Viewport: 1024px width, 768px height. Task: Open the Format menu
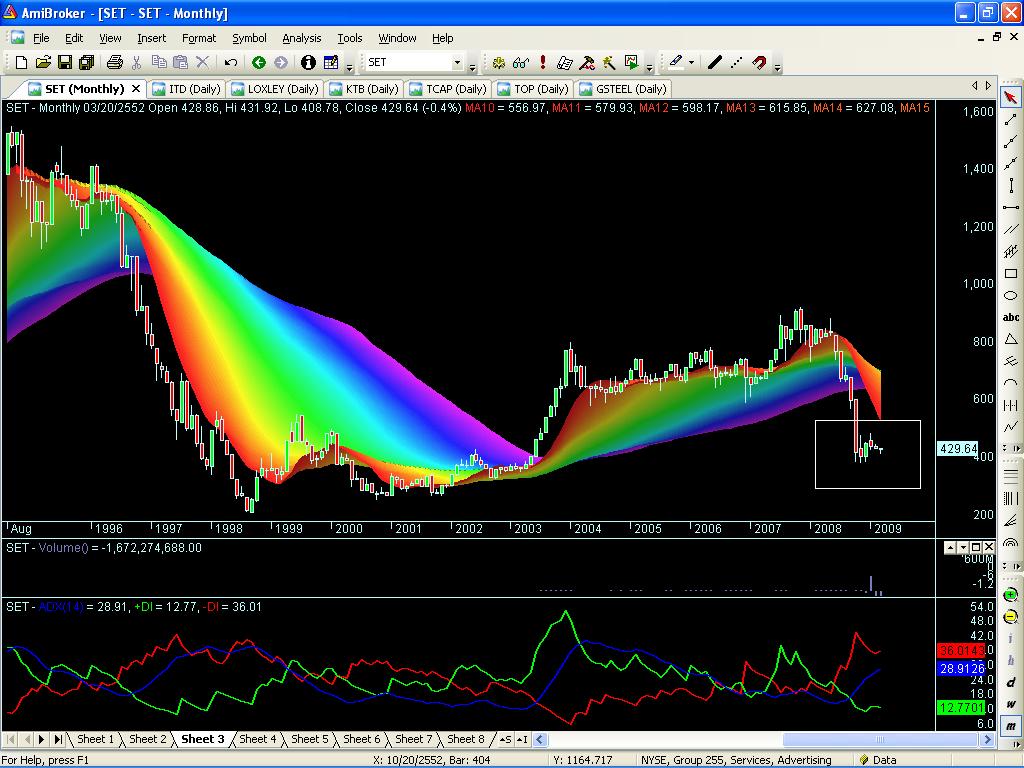point(199,38)
